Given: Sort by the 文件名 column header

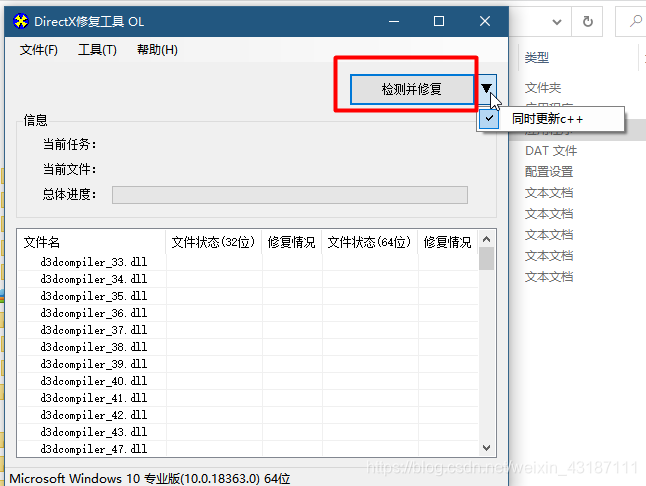Looking at the screenshot, I should (91, 242).
